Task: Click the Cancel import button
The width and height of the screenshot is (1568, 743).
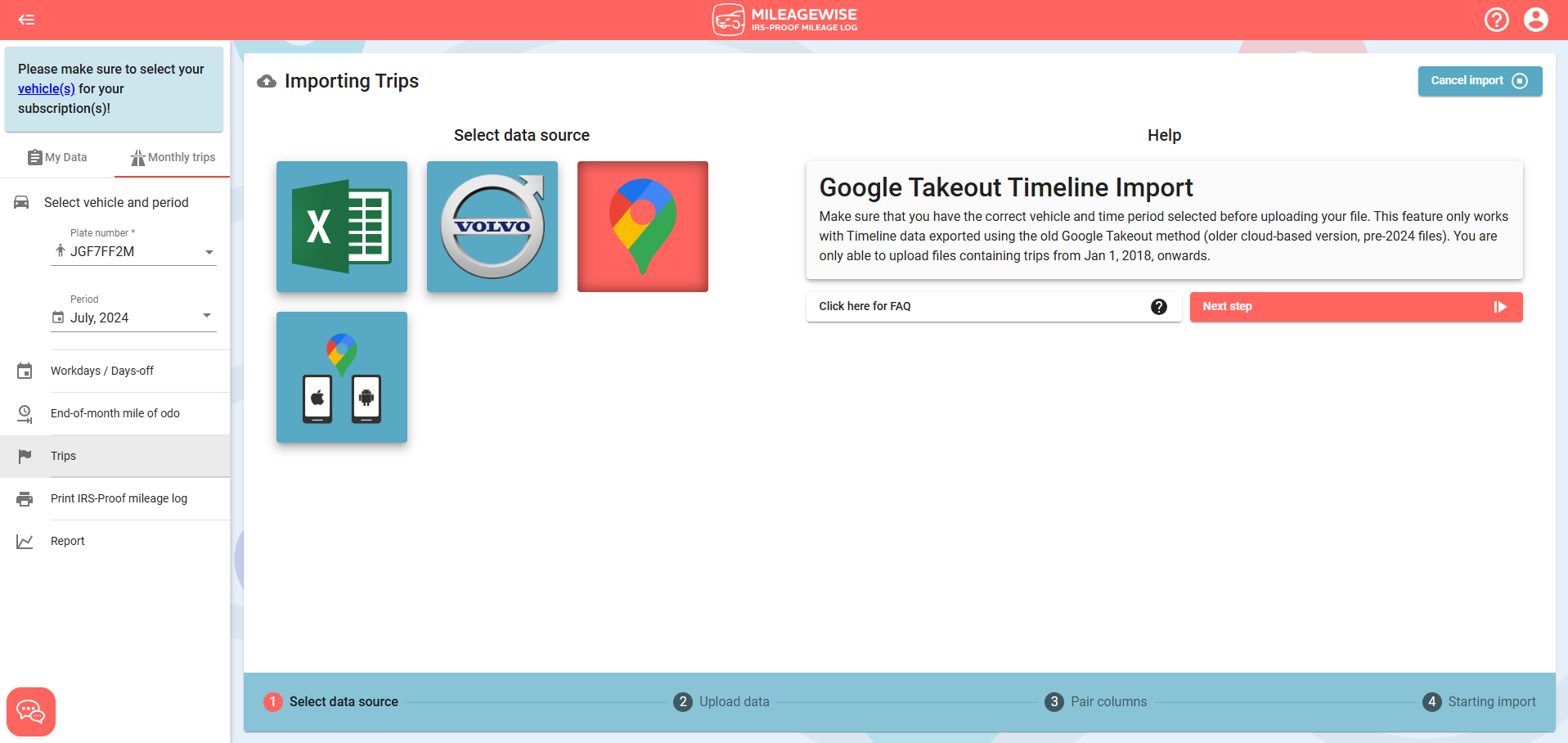Action: 1480,81
